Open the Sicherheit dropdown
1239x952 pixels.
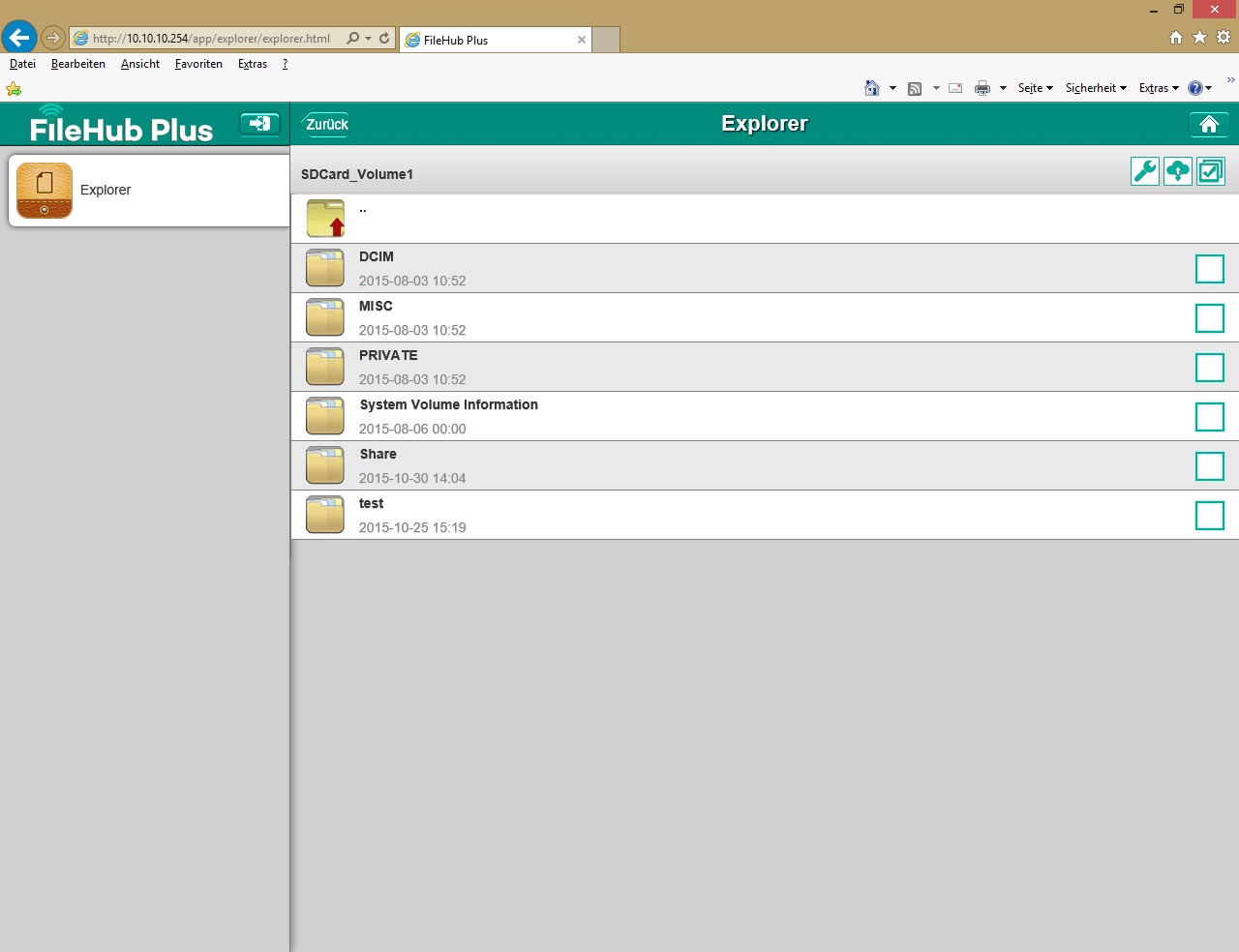click(x=1096, y=88)
